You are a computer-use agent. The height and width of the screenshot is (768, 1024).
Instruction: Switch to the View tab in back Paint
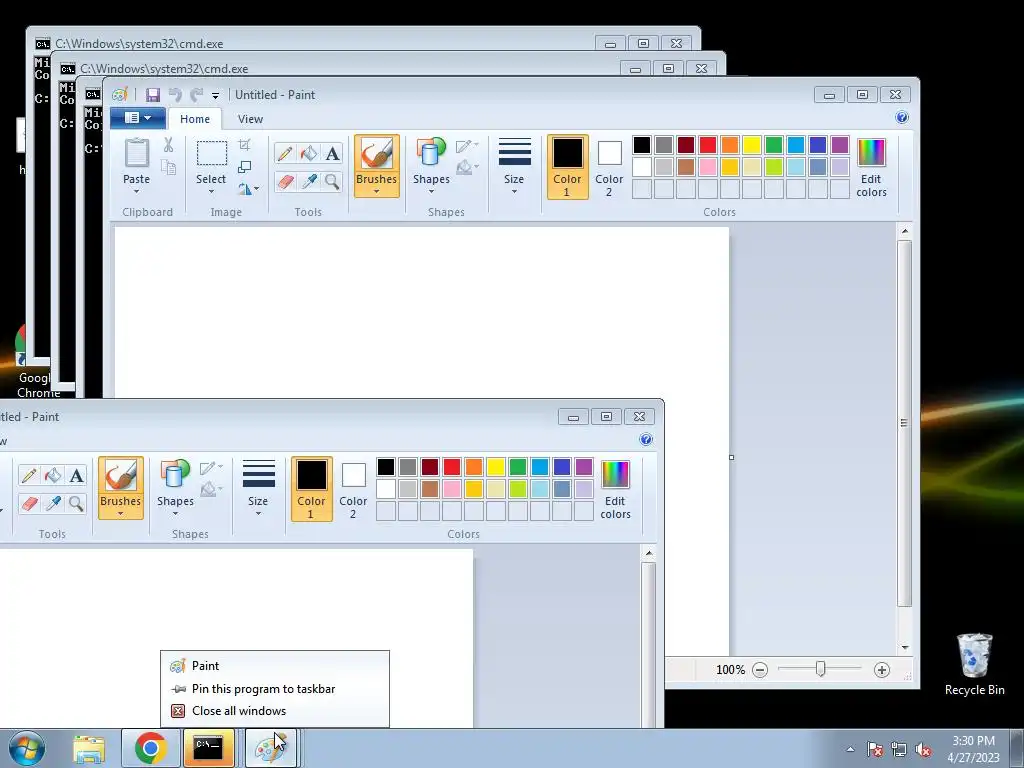(x=250, y=119)
